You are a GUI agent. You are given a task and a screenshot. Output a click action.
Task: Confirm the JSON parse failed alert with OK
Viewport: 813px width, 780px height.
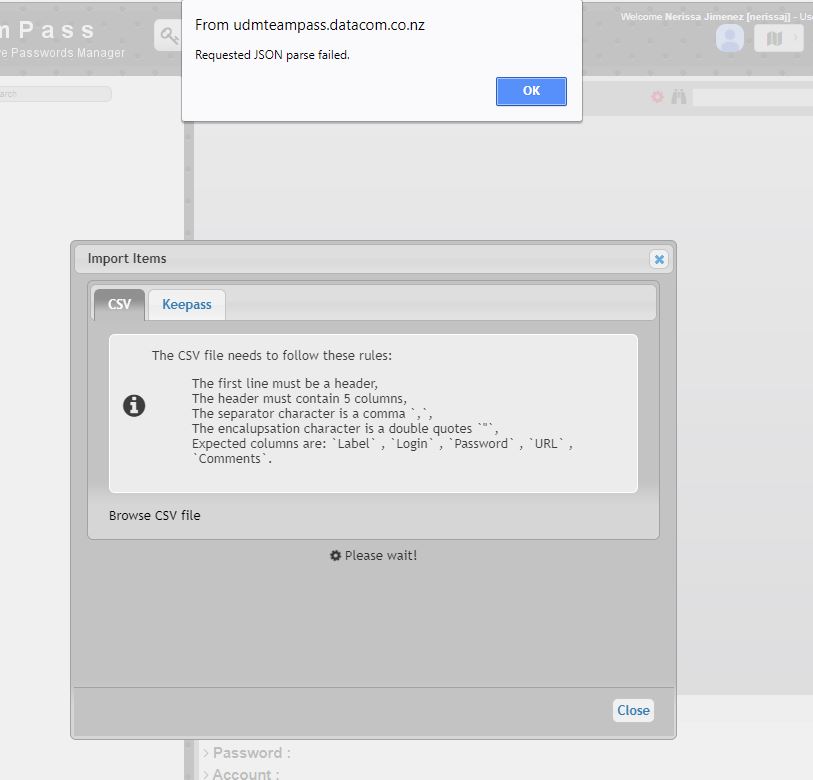pyautogui.click(x=531, y=91)
